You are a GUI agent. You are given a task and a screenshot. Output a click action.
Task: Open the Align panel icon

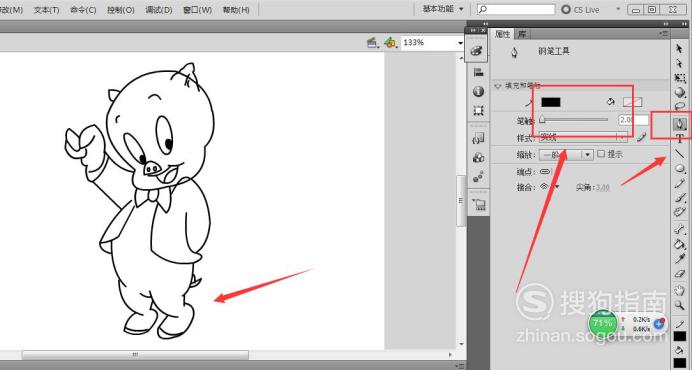(478, 72)
